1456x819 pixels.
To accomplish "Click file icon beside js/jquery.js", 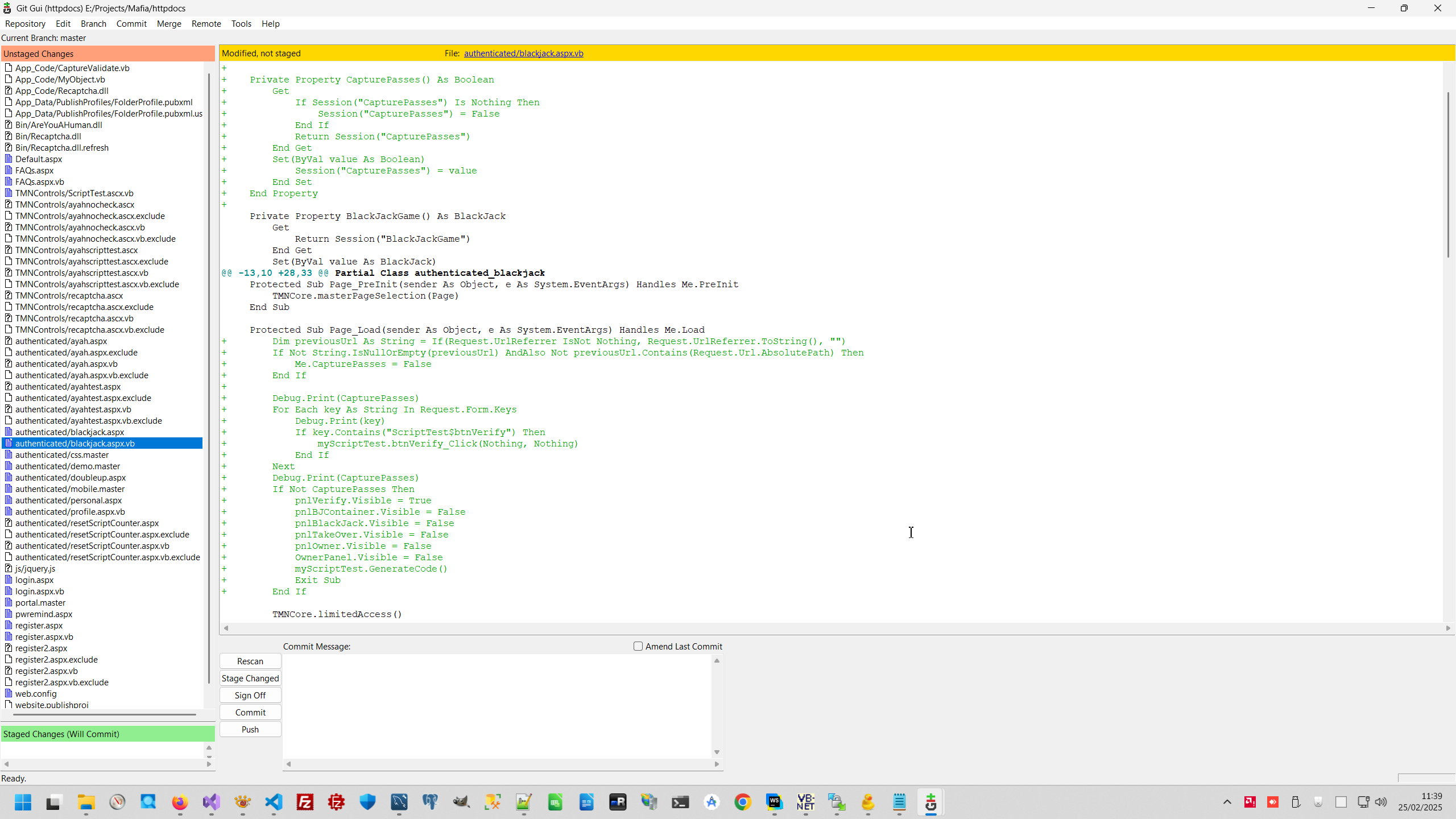I will 9,568.
